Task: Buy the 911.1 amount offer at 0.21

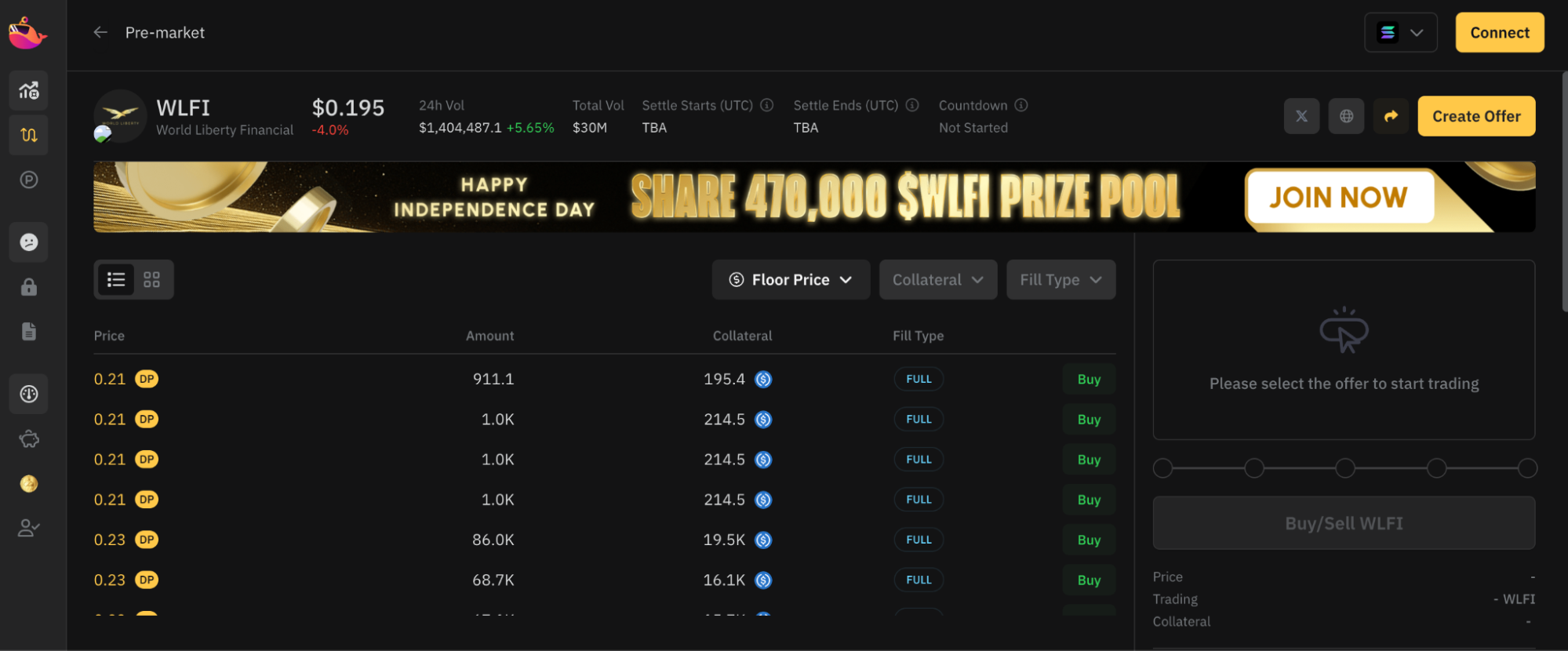Action: pyautogui.click(x=1089, y=380)
